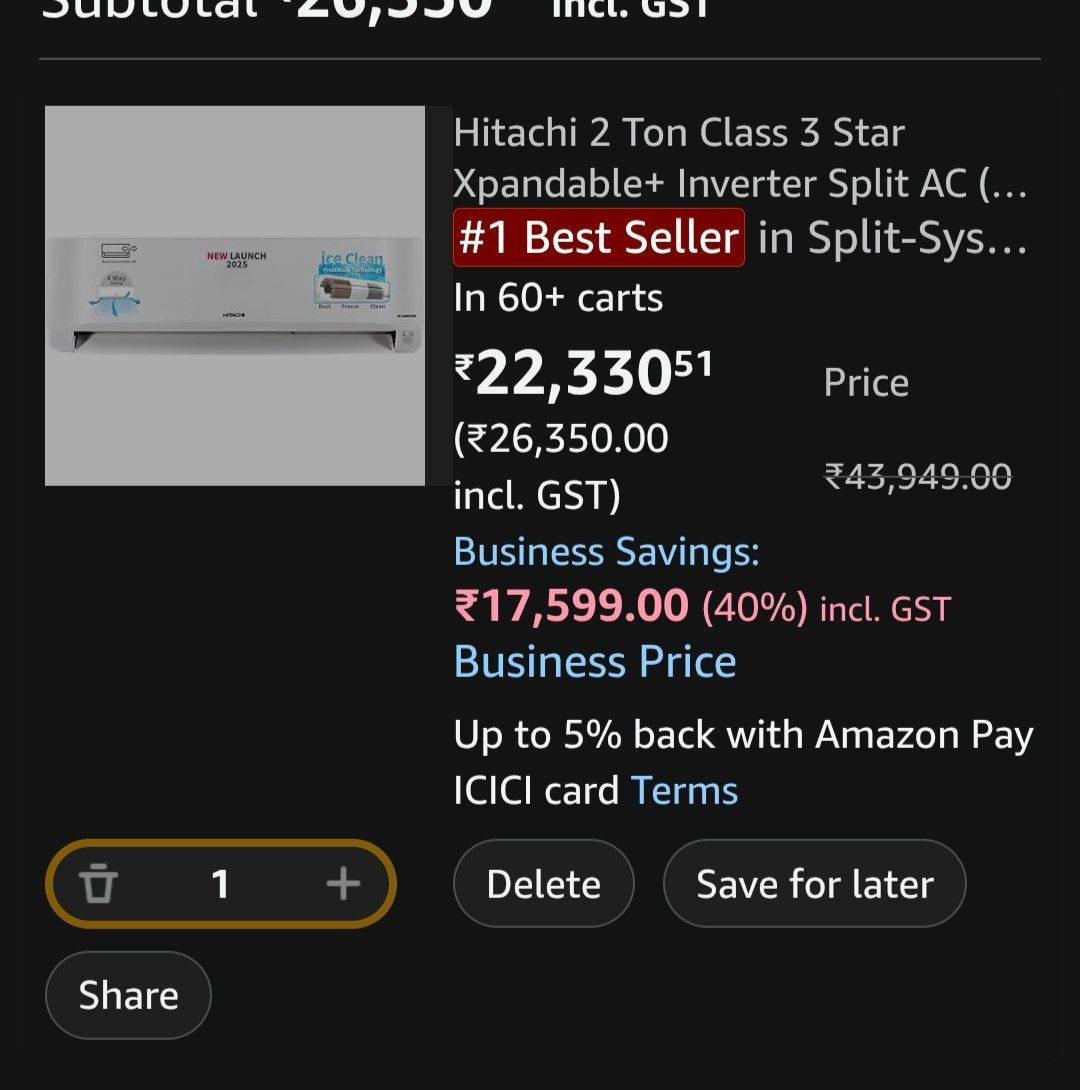Click Save for later
Viewport: 1080px width, 1090px height.
pyautogui.click(x=814, y=883)
